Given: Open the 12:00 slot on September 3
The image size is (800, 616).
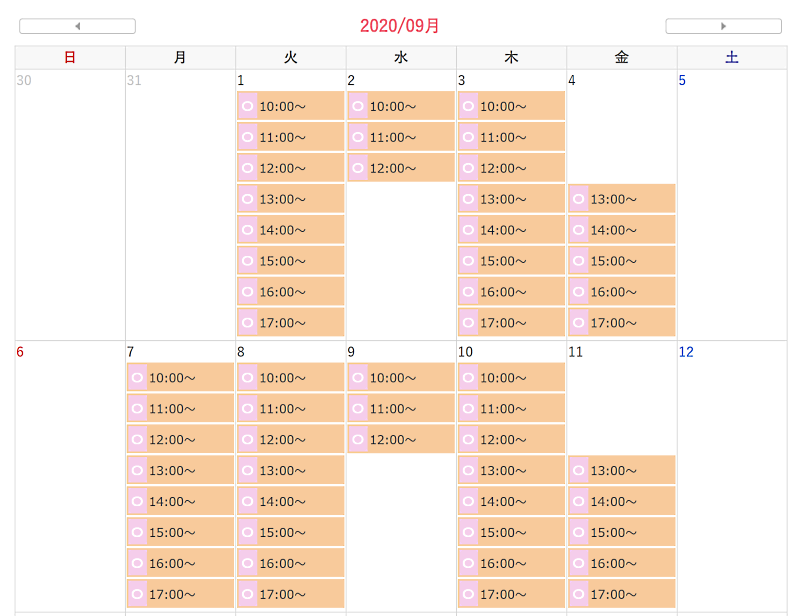Looking at the screenshot, I should [x=511, y=168].
